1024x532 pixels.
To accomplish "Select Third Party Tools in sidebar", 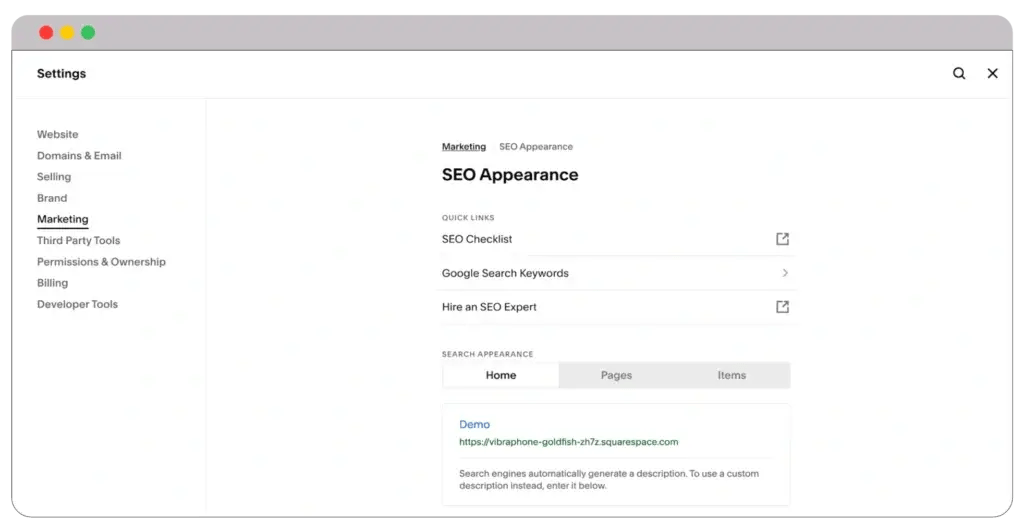I will [x=78, y=241].
